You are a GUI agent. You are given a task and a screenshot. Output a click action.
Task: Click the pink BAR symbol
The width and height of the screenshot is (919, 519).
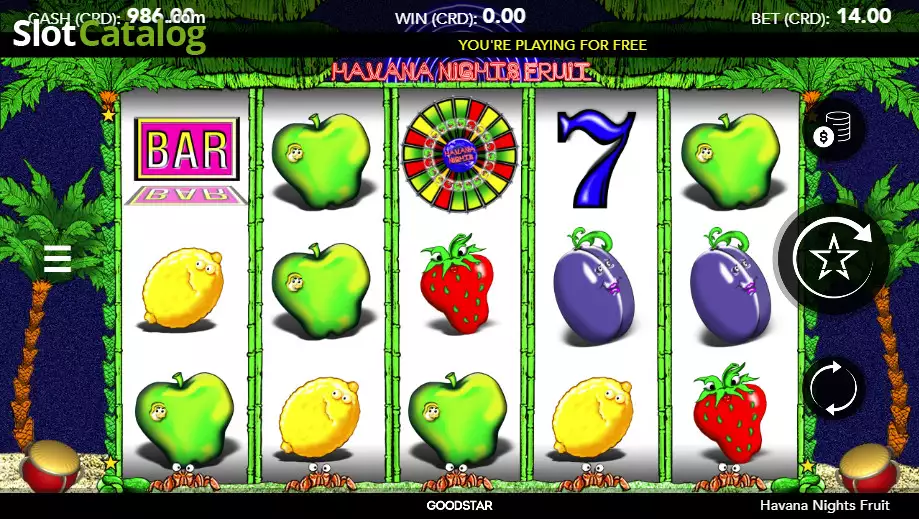[x=187, y=149]
